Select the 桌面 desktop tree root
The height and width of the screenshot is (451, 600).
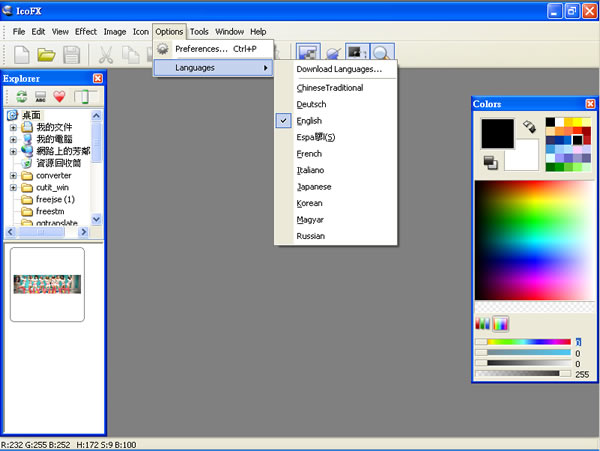point(31,115)
